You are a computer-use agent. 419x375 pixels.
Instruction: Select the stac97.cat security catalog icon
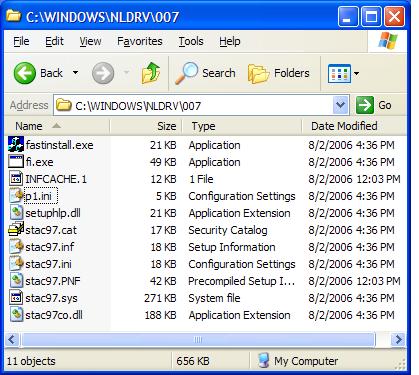click(x=16, y=230)
